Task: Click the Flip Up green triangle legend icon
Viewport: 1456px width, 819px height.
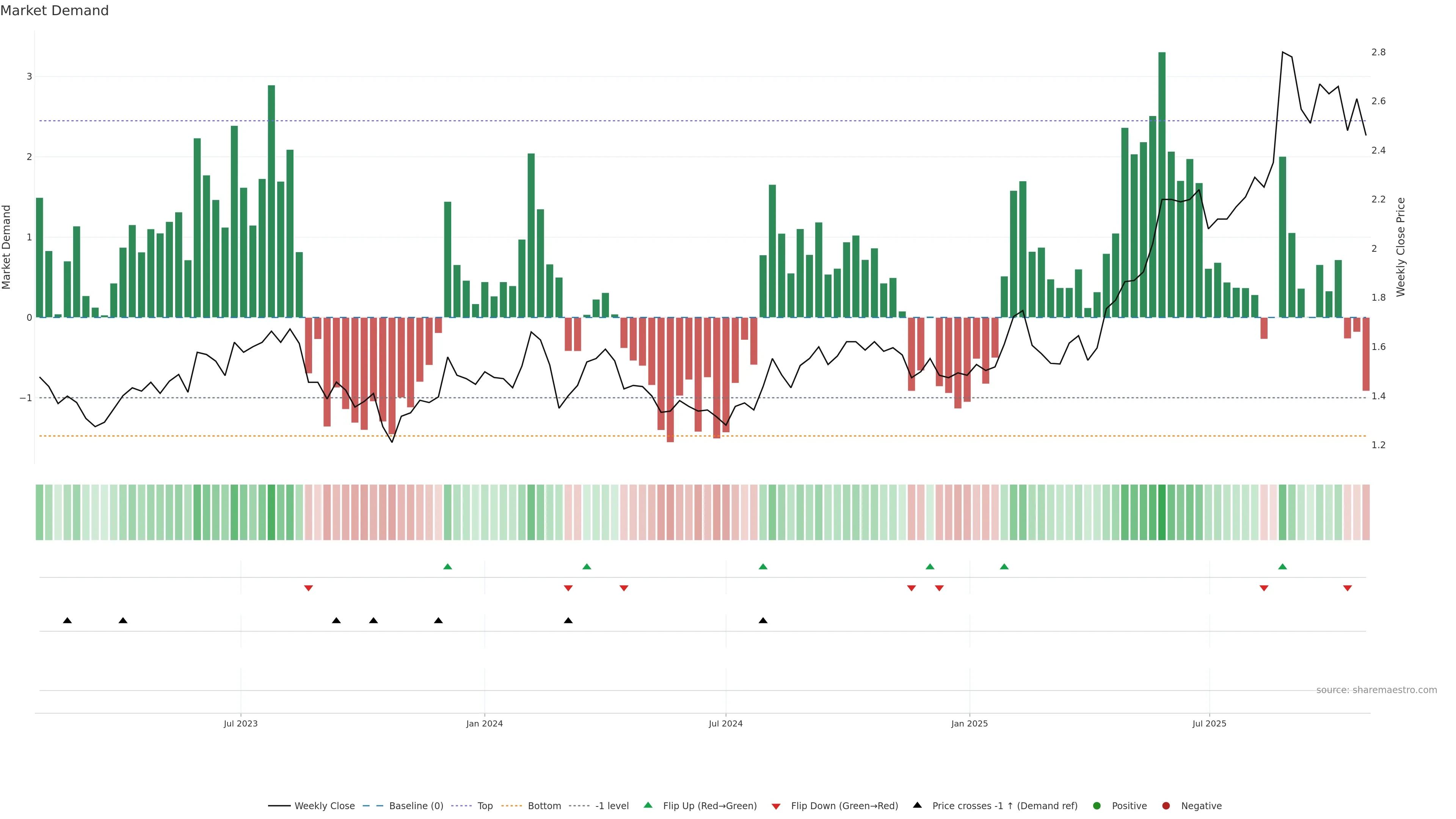Action: pos(648,805)
